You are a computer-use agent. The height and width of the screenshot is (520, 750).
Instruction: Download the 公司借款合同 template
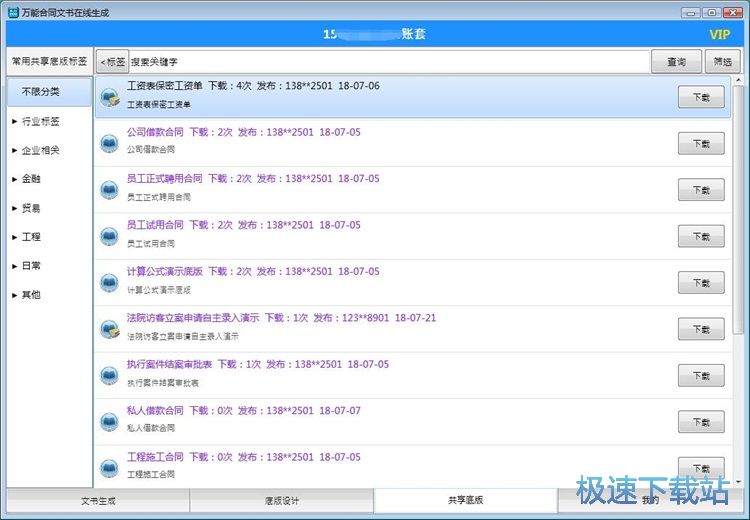(700, 143)
